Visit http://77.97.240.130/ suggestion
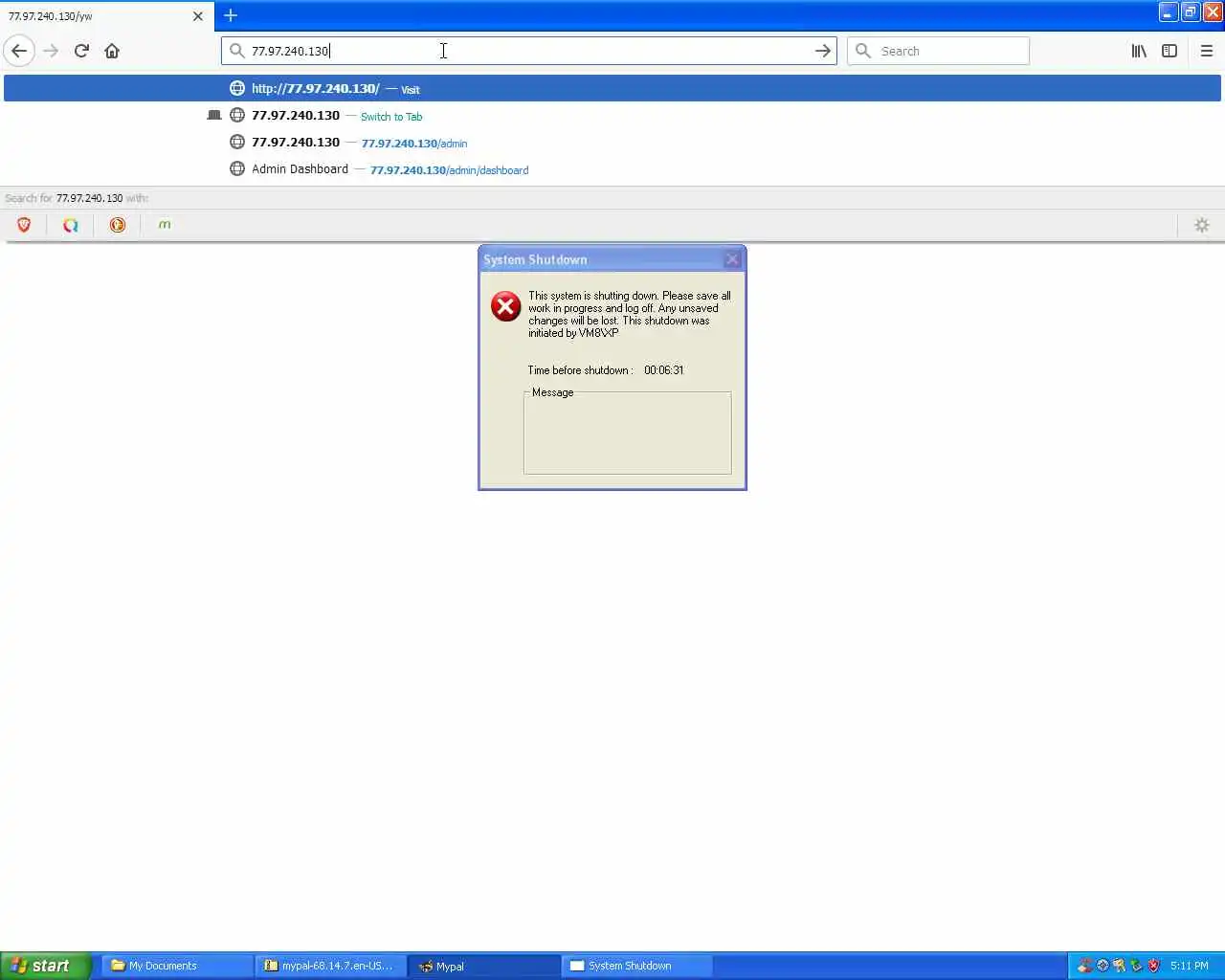1225x980 pixels. [612, 88]
